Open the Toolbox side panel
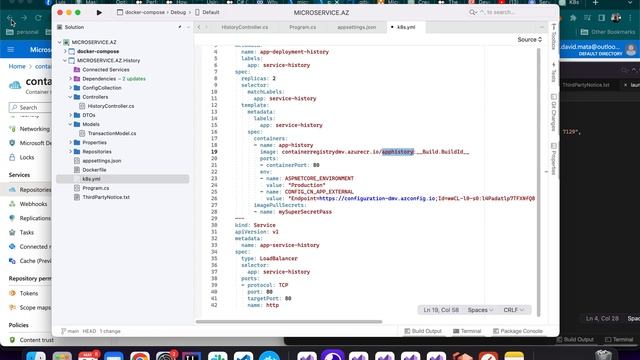Screen dimensions: 640x360 [x=553, y=37]
